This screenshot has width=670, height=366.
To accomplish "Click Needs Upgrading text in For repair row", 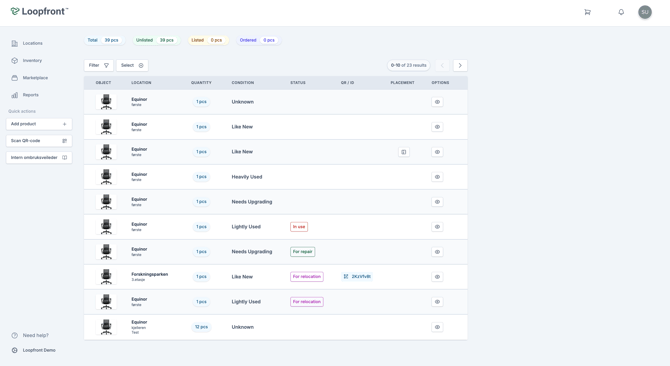I will tap(252, 252).
